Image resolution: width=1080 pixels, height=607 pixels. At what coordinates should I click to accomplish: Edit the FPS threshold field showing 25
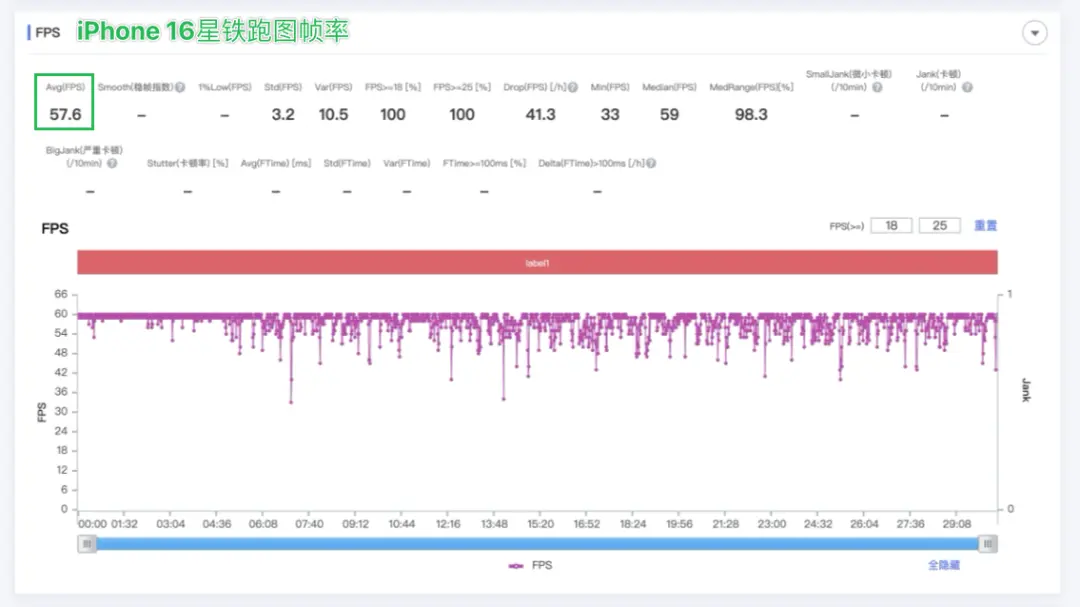(939, 226)
